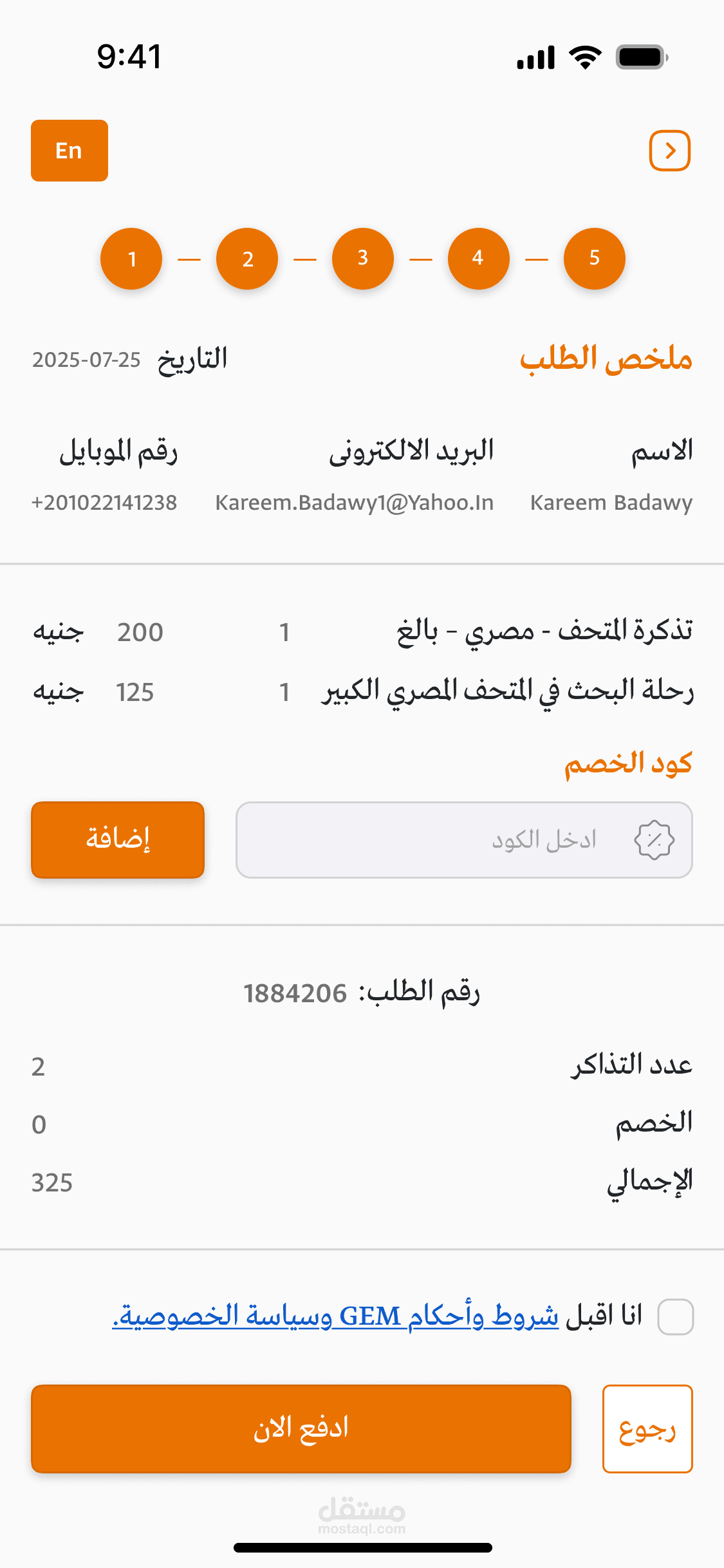
Task: Tap the رجوع back button
Action: 647,1428
